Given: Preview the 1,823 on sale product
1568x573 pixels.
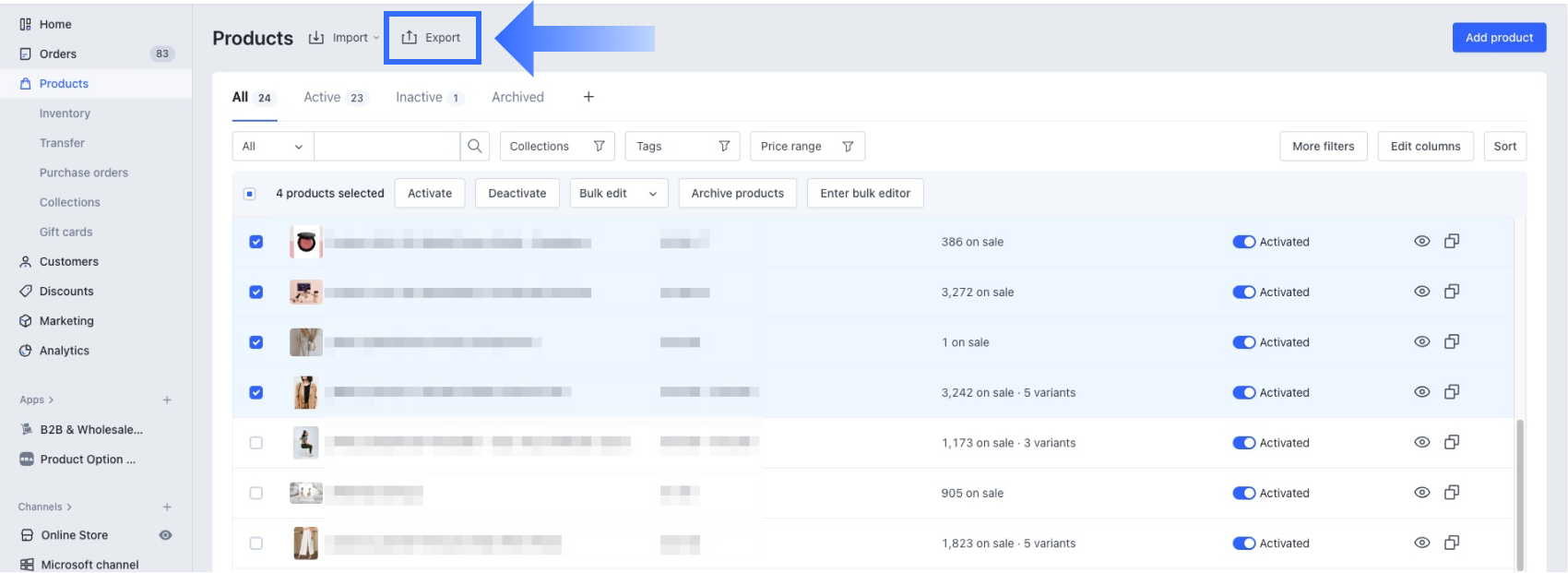Looking at the screenshot, I should 1422,543.
